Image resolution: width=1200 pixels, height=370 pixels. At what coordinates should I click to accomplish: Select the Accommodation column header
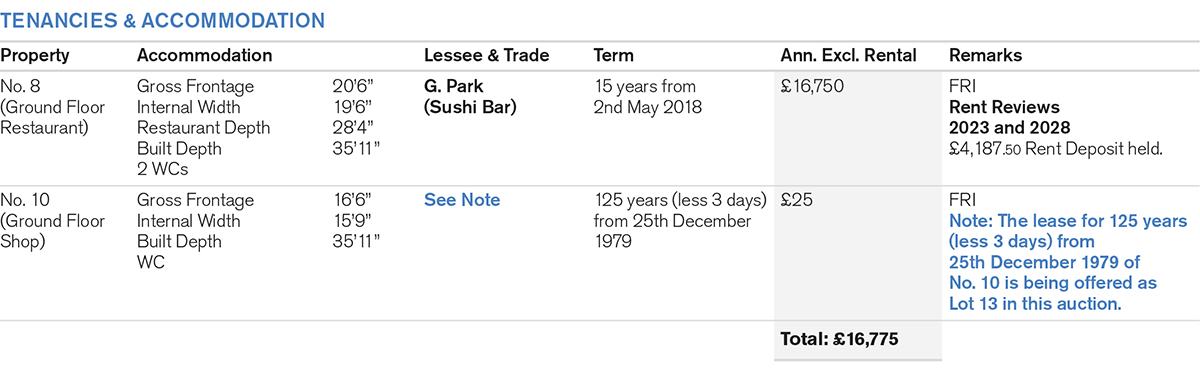[205, 56]
